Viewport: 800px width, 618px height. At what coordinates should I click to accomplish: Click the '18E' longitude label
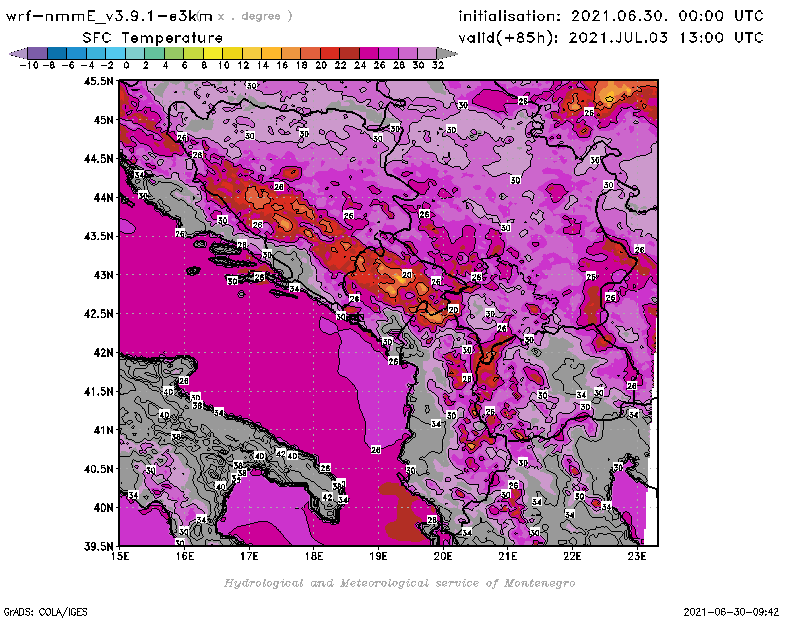(314, 556)
